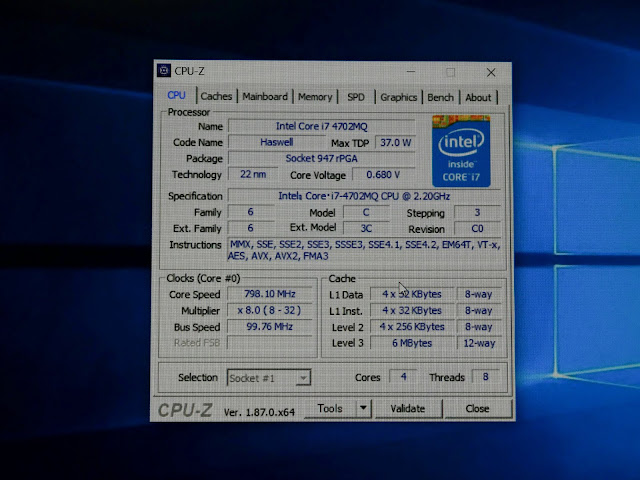Click the Validate button
The width and height of the screenshot is (640, 480).
click(x=408, y=409)
